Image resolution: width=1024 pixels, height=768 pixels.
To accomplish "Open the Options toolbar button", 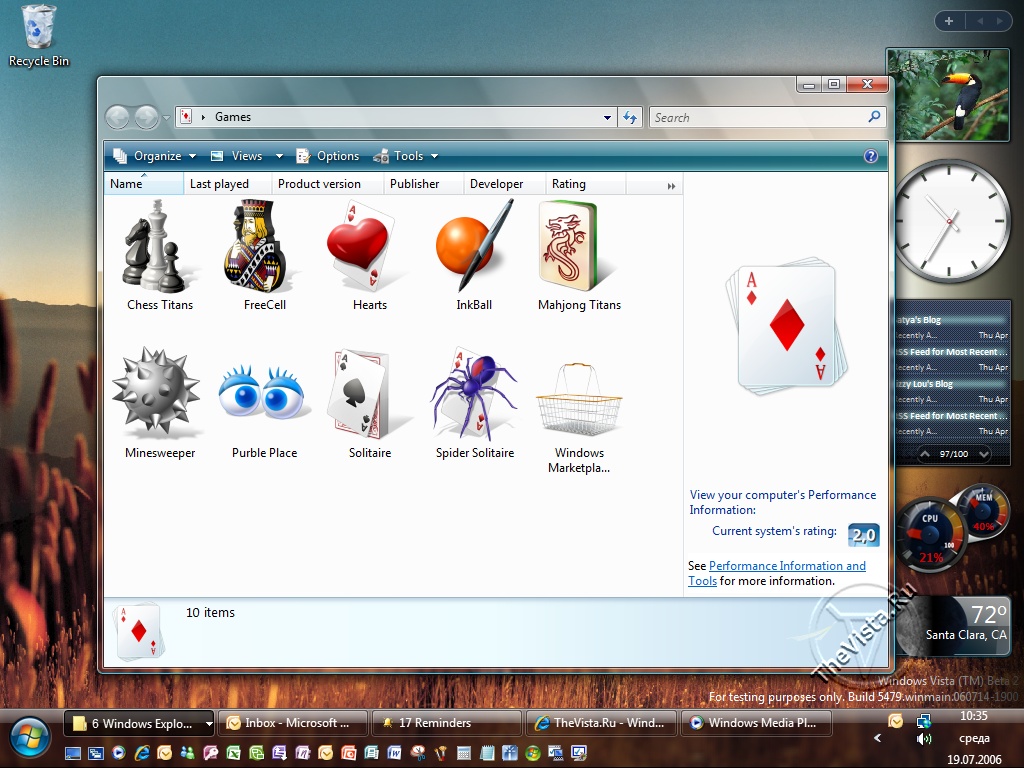I will (x=328, y=156).
